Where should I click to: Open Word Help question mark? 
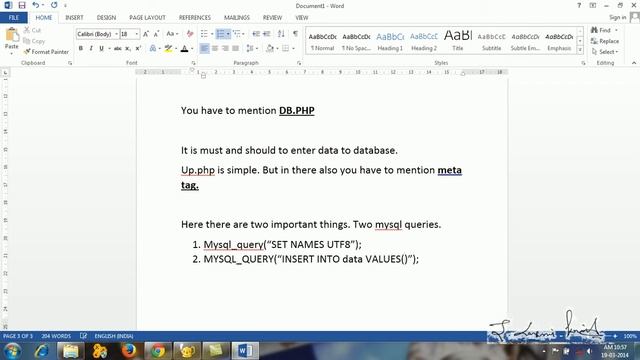(x=579, y=6)
